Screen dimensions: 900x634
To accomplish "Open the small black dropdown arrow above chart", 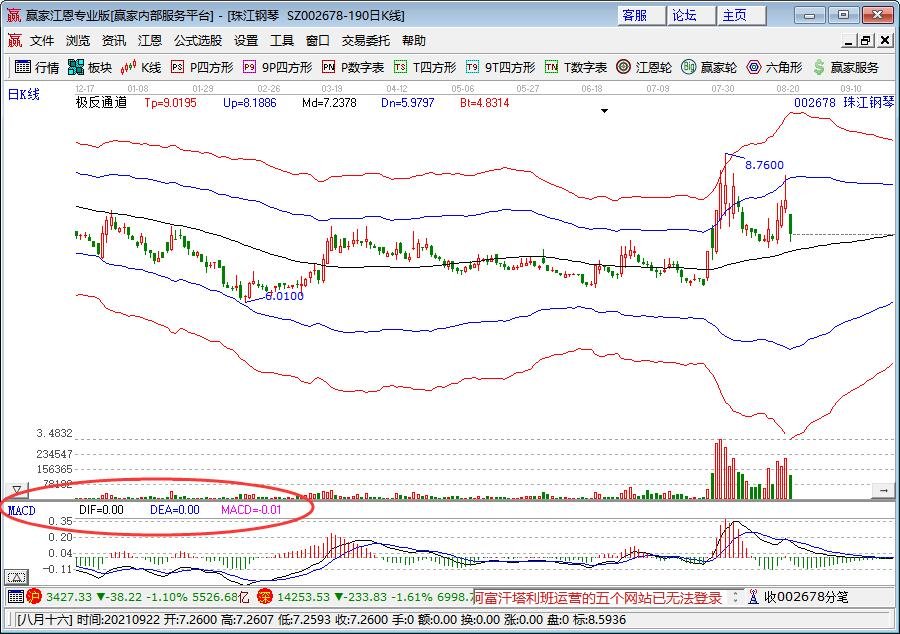I will point(604,111).
